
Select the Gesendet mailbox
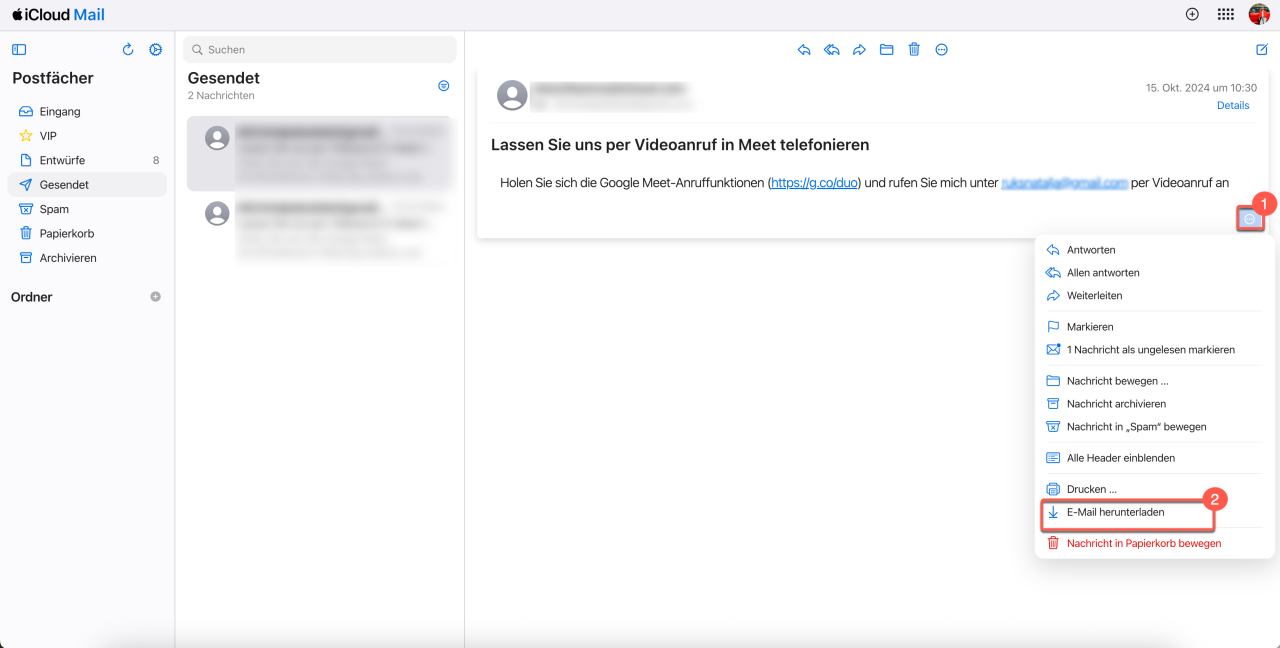pyautogui.click(x=87, y=185)
